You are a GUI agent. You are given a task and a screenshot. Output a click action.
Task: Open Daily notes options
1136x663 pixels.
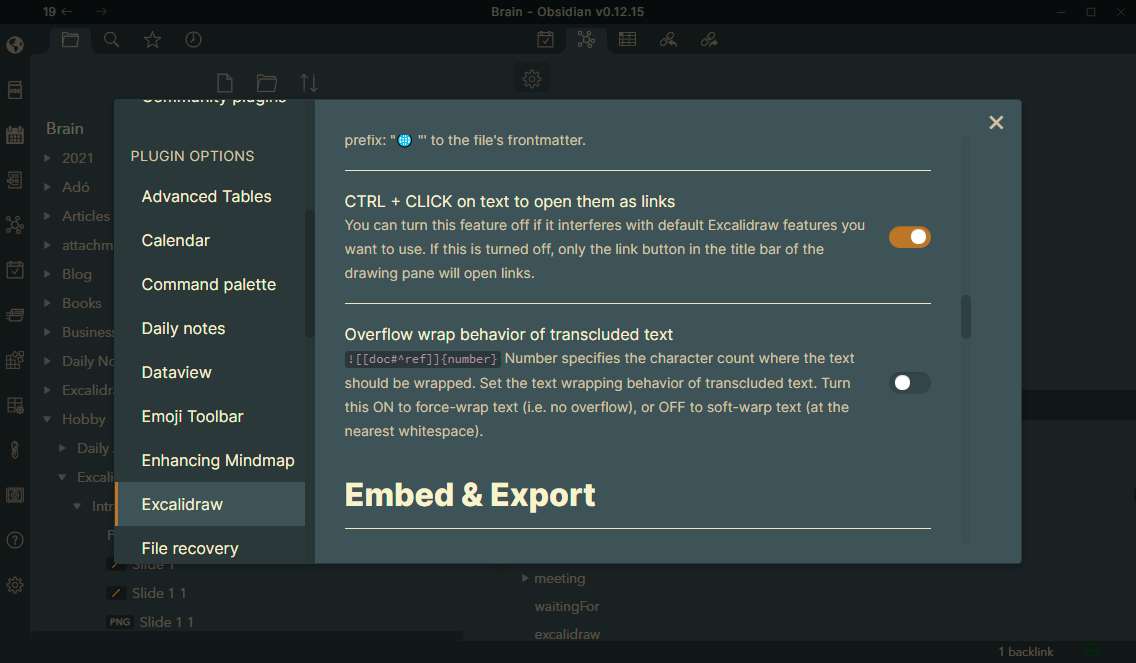click(210, 328)
